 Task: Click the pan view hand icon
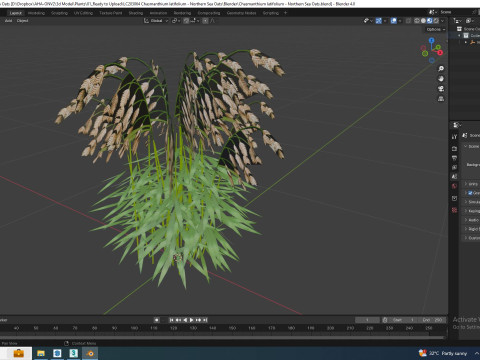(441, 79)
